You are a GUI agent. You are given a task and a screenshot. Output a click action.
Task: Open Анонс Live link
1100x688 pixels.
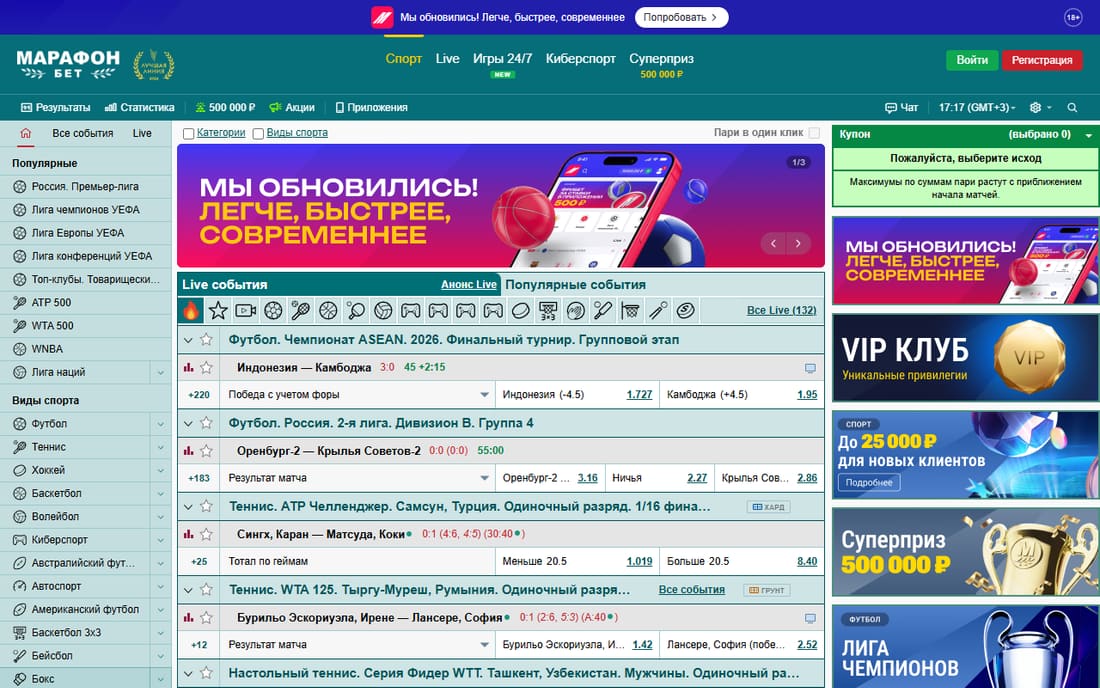pos(469,284)
